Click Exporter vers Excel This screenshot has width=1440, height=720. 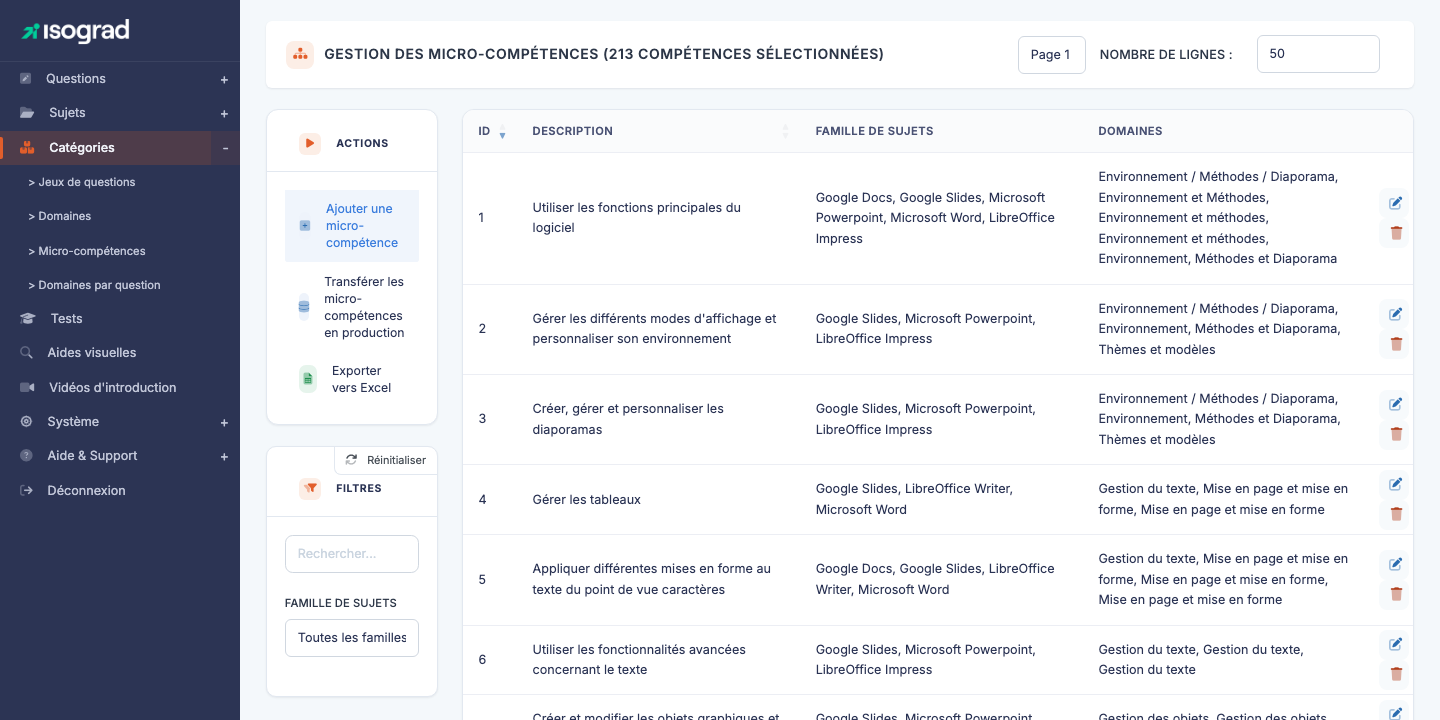tap(352, 379)
